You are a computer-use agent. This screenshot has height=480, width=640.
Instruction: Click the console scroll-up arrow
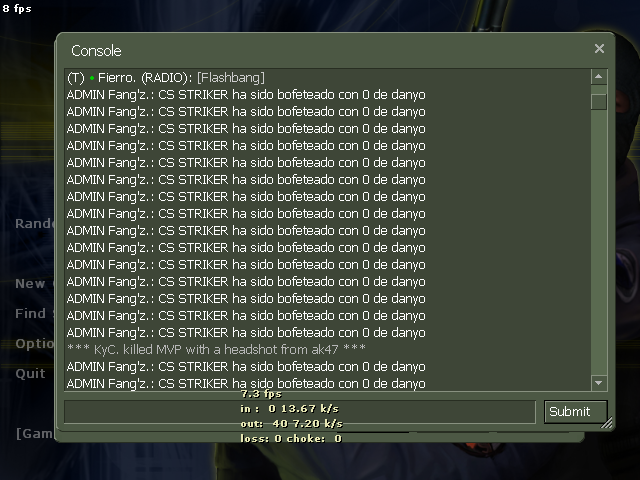598,76
